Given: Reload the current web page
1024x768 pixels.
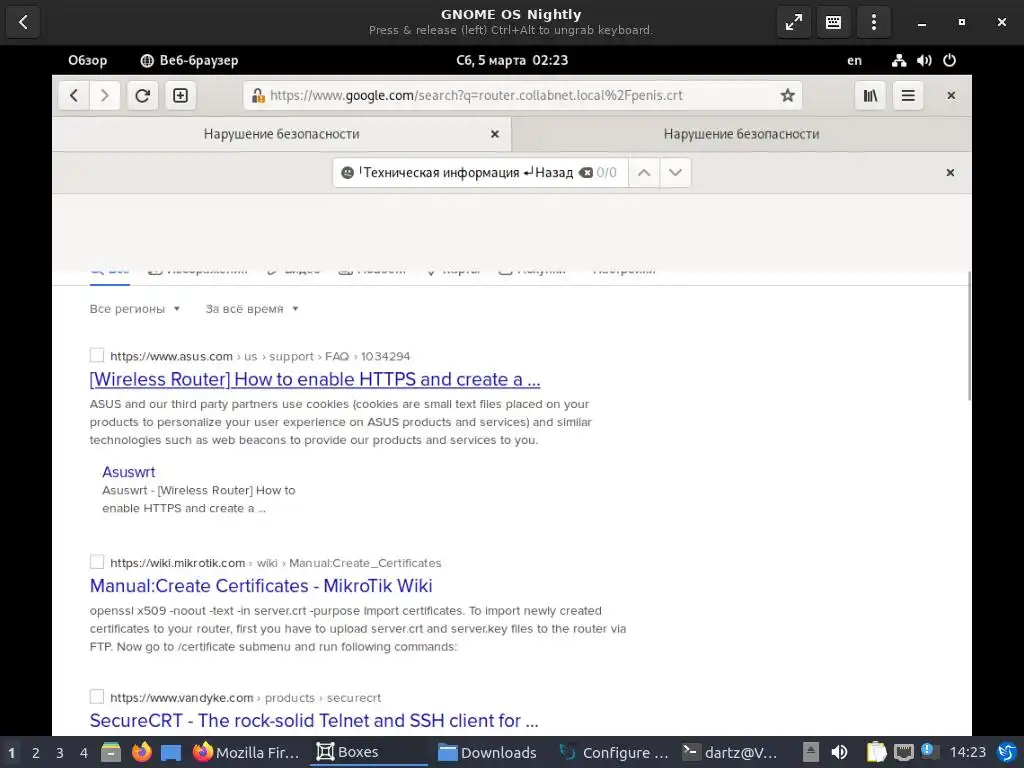Looking at the screenshot, I should (x=142, y=95).
